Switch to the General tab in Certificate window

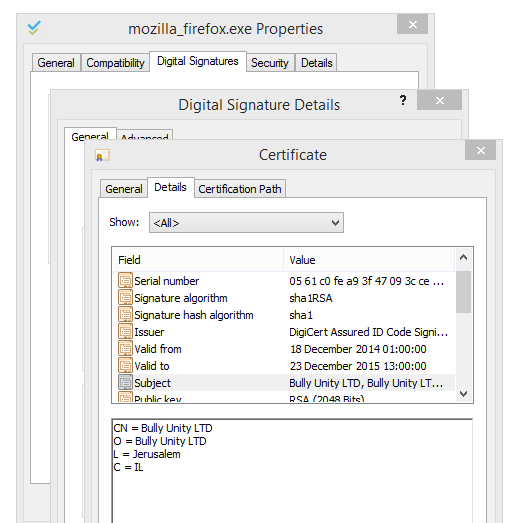(x=124, y=189)
